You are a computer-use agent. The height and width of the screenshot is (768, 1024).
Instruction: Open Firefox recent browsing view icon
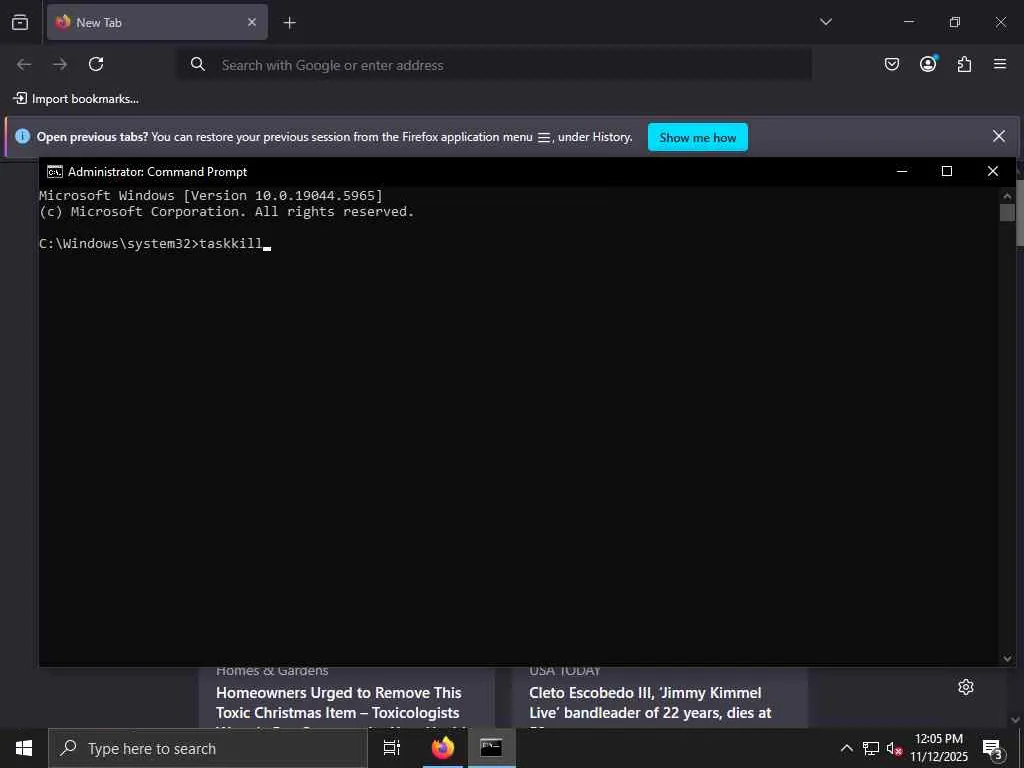(20, 22)
